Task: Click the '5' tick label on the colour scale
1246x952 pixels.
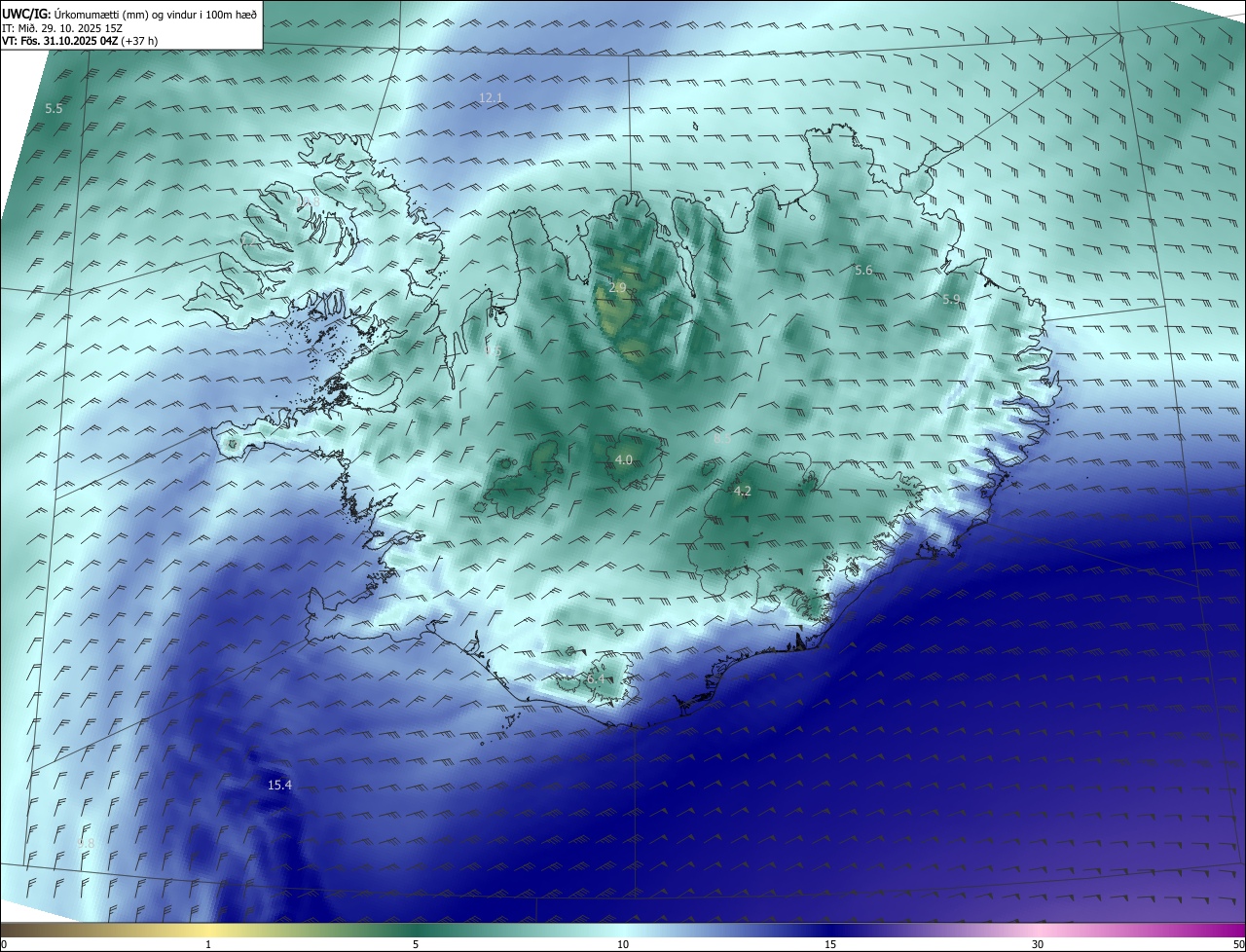Action: [416, 944]
